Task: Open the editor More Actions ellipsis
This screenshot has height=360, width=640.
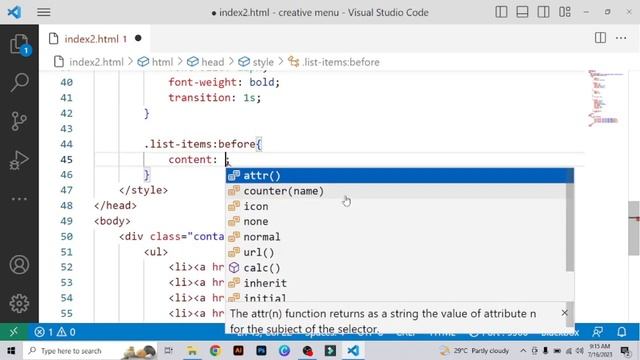Action: coord(621,38)
